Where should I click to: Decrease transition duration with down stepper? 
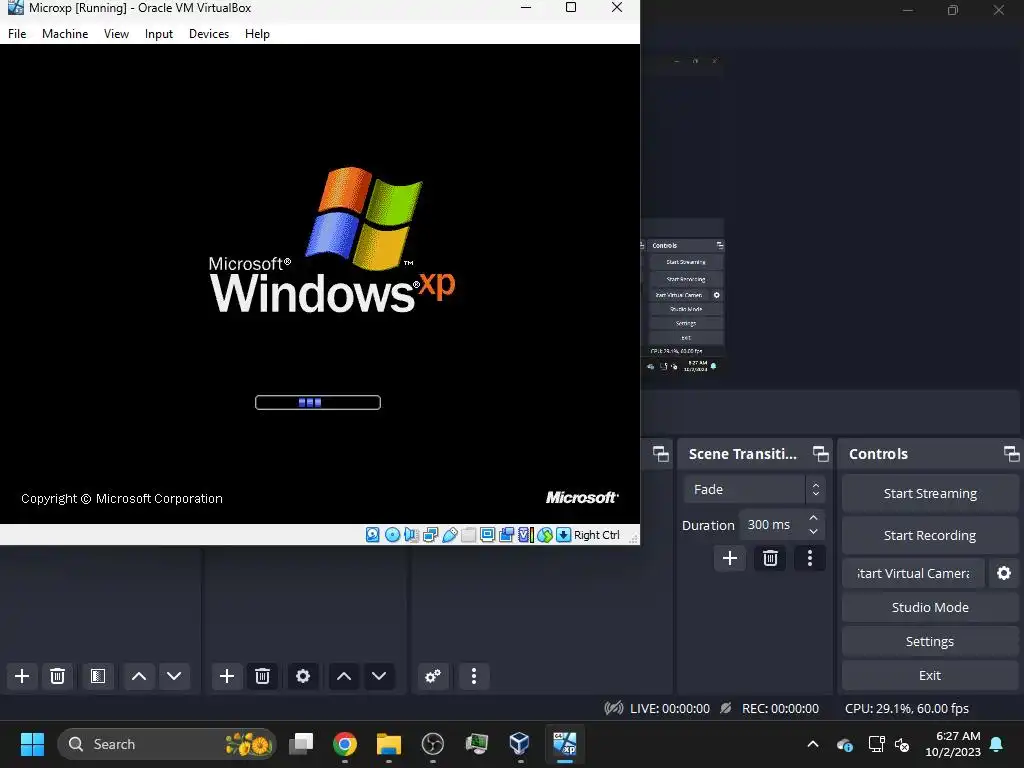click(x=814, y=532)
